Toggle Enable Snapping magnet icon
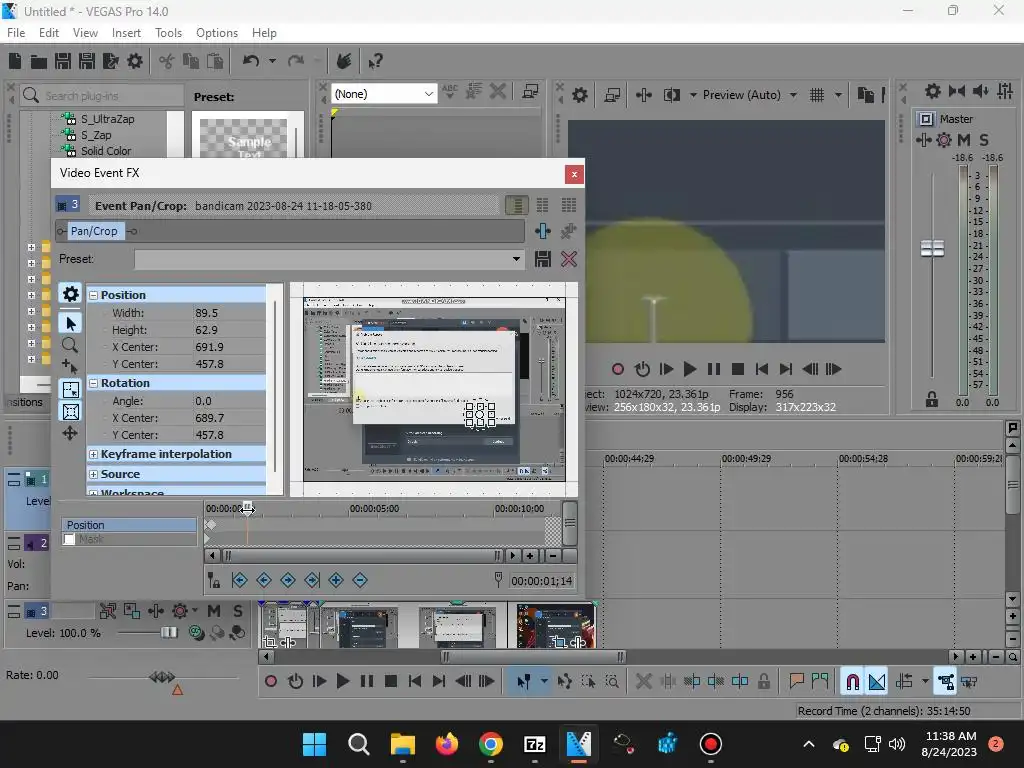 point(852,682)
